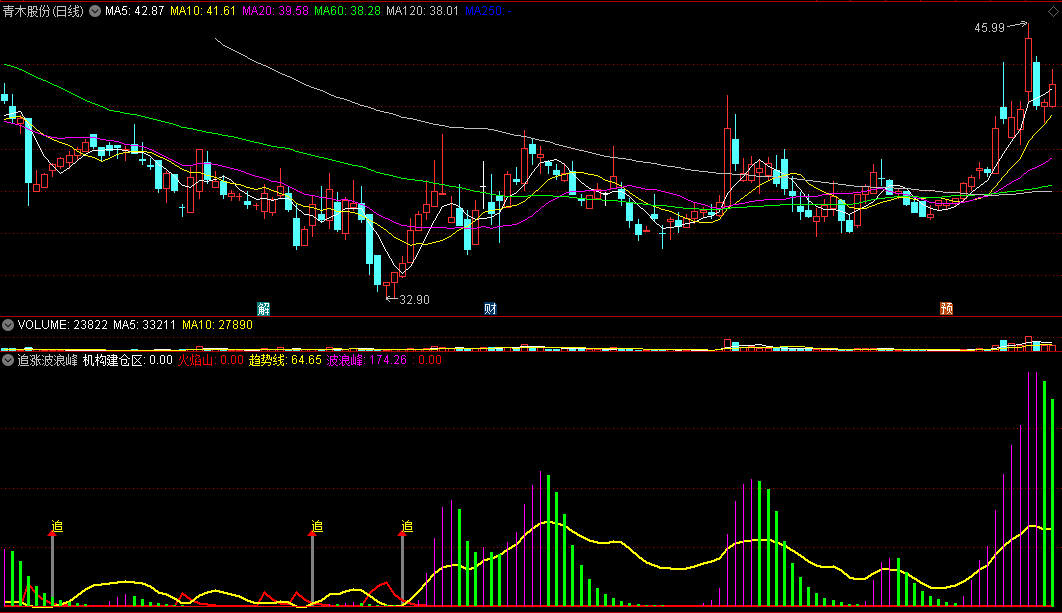Click the volume MA5: 33211 label
The width and height of the screenshot is (1062, 613).
click(x=144, y=325)
